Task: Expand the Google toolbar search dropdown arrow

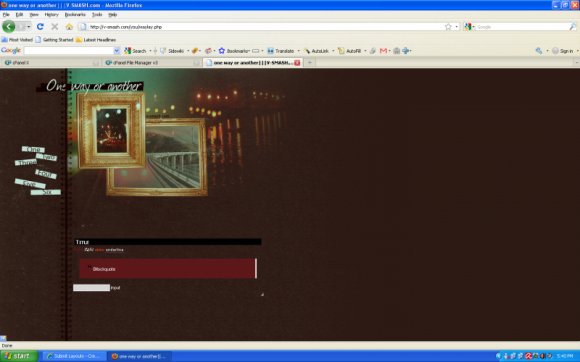Action: [x=117, y=51]
